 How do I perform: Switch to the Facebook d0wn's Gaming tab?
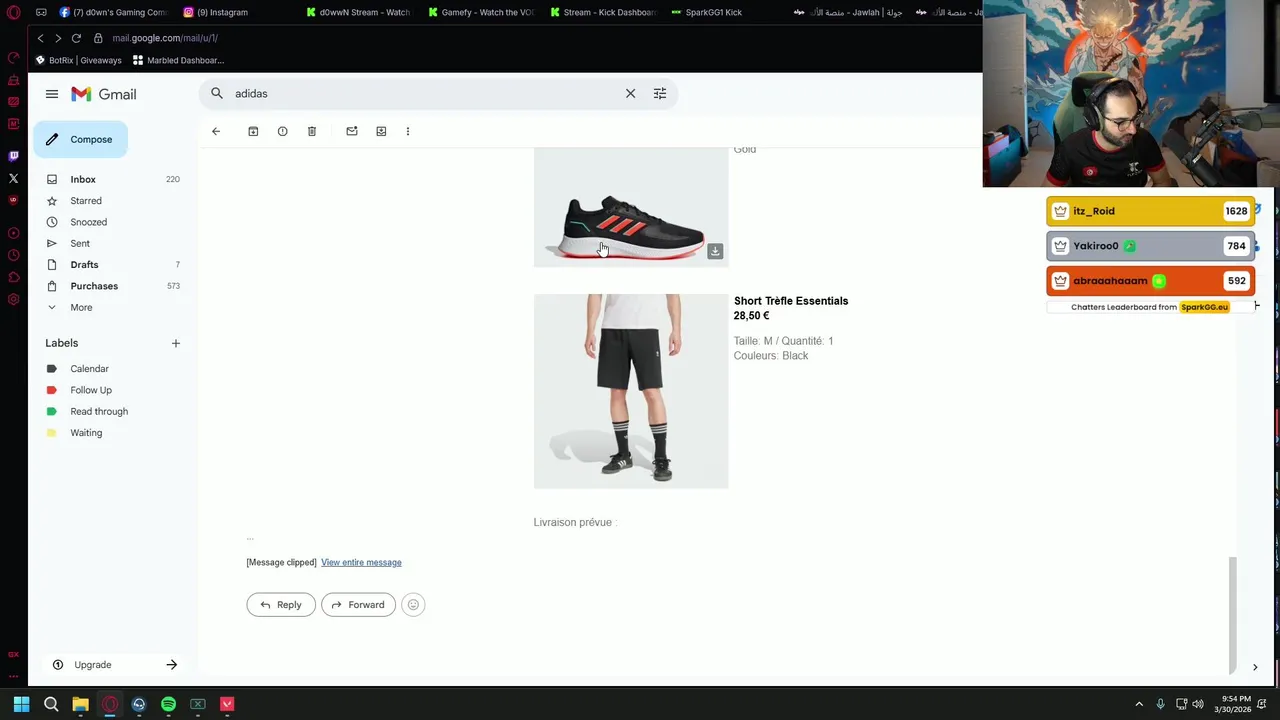(x=113, y=12)
